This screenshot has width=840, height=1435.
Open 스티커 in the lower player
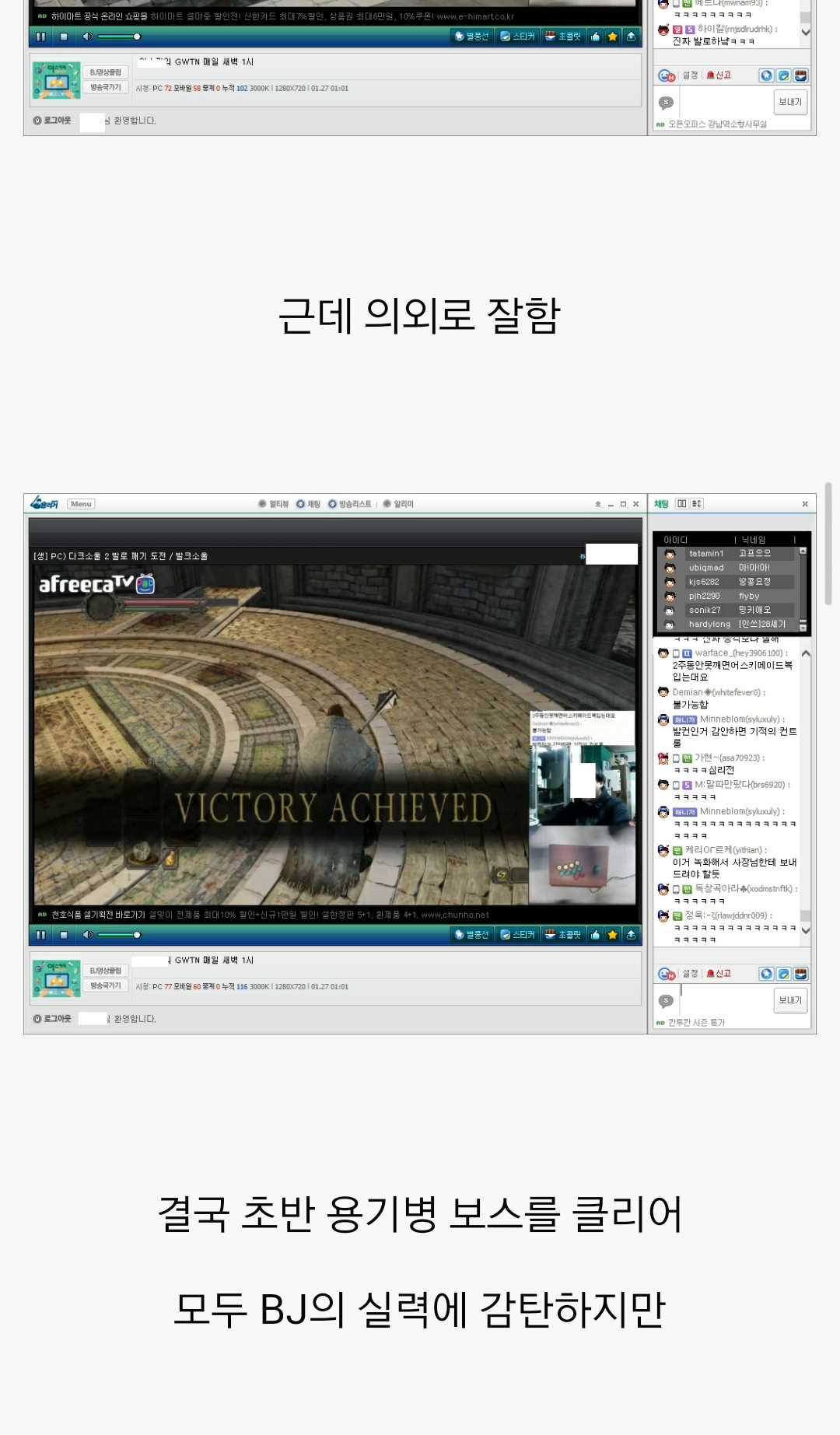[518, 935]
